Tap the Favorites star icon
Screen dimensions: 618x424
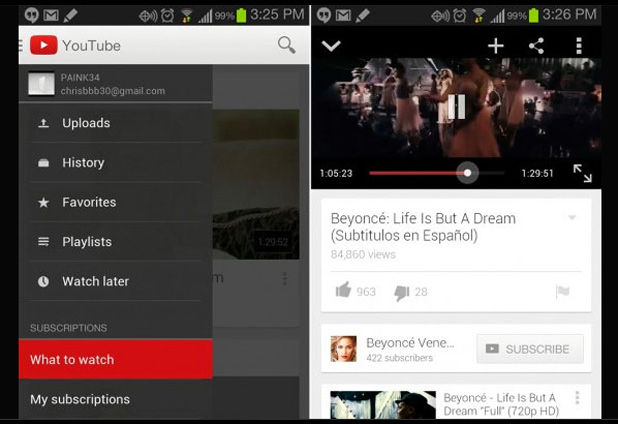(43, 202)
